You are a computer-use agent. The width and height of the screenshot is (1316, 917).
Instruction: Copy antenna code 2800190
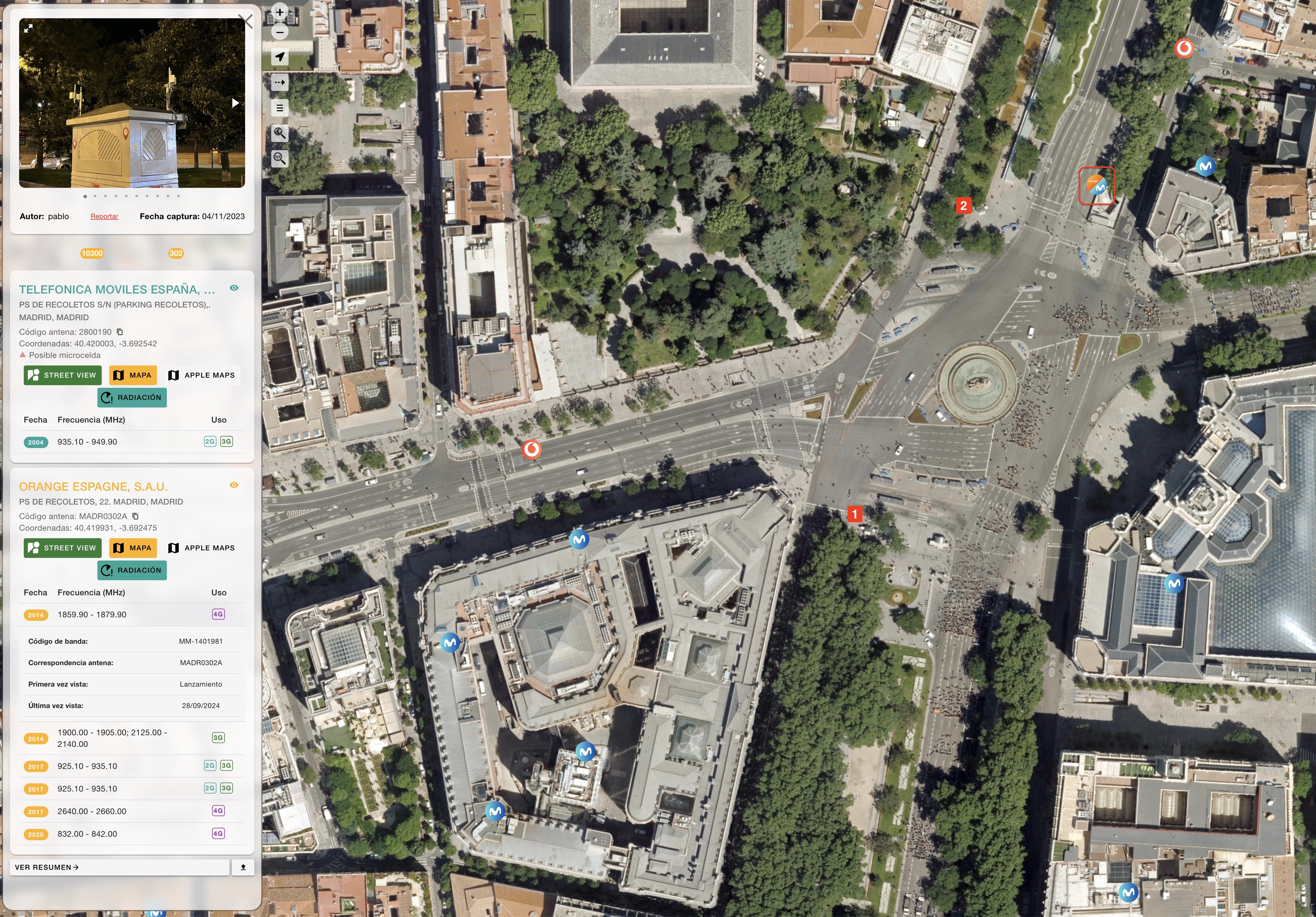click(x=120, y=332)
